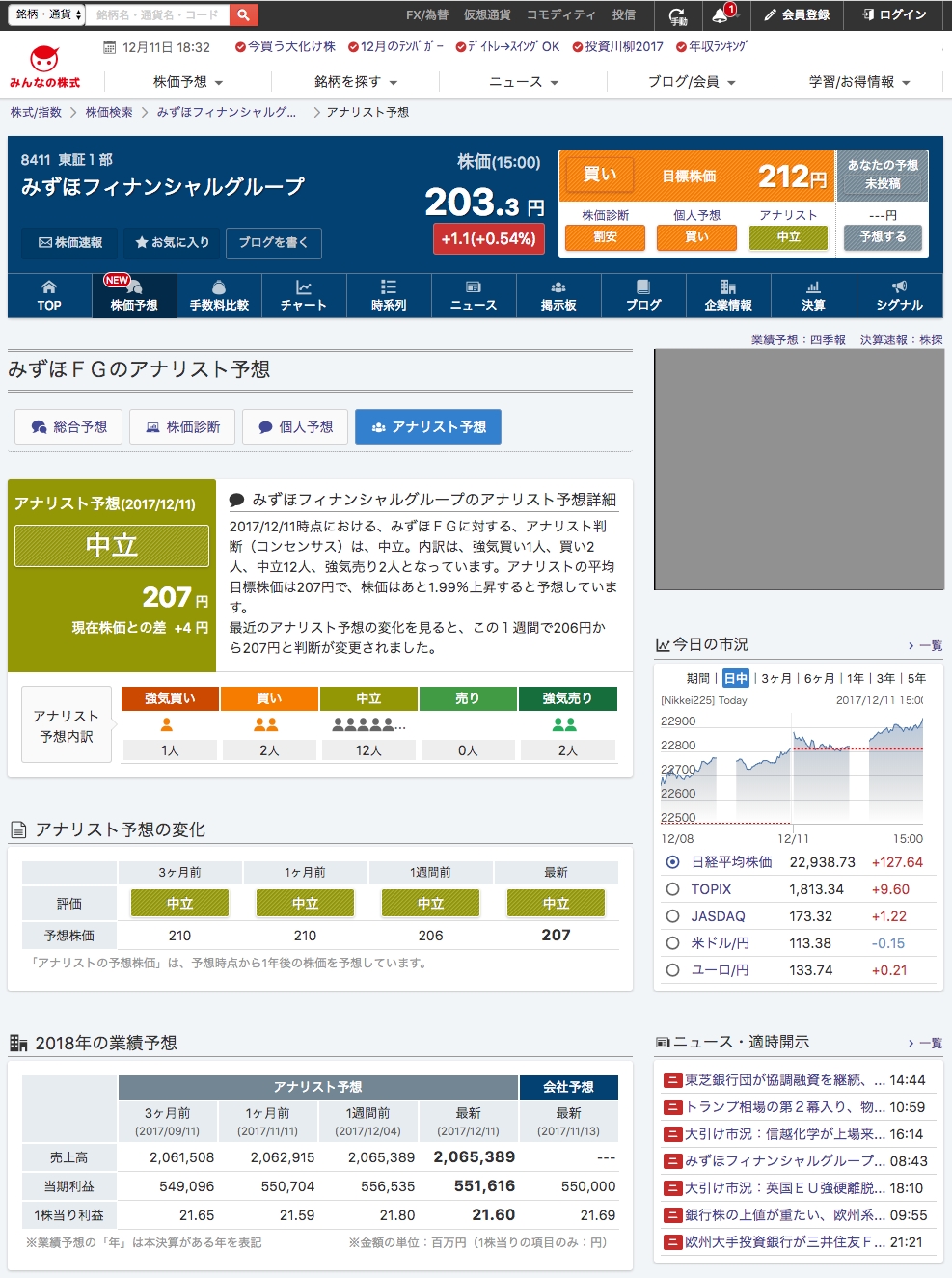952x1278 pixels.
Task: Open the 決算速報：株探 link
Action: pos(902,340)
